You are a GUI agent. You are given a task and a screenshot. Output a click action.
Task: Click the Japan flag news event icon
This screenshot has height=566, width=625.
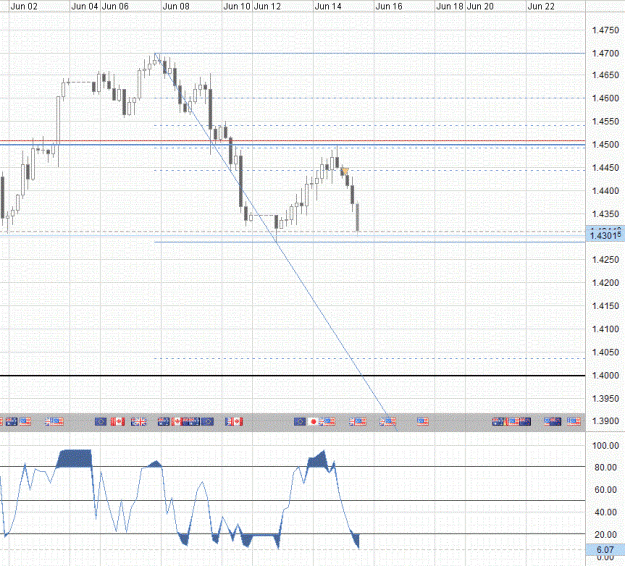(313, 422)
